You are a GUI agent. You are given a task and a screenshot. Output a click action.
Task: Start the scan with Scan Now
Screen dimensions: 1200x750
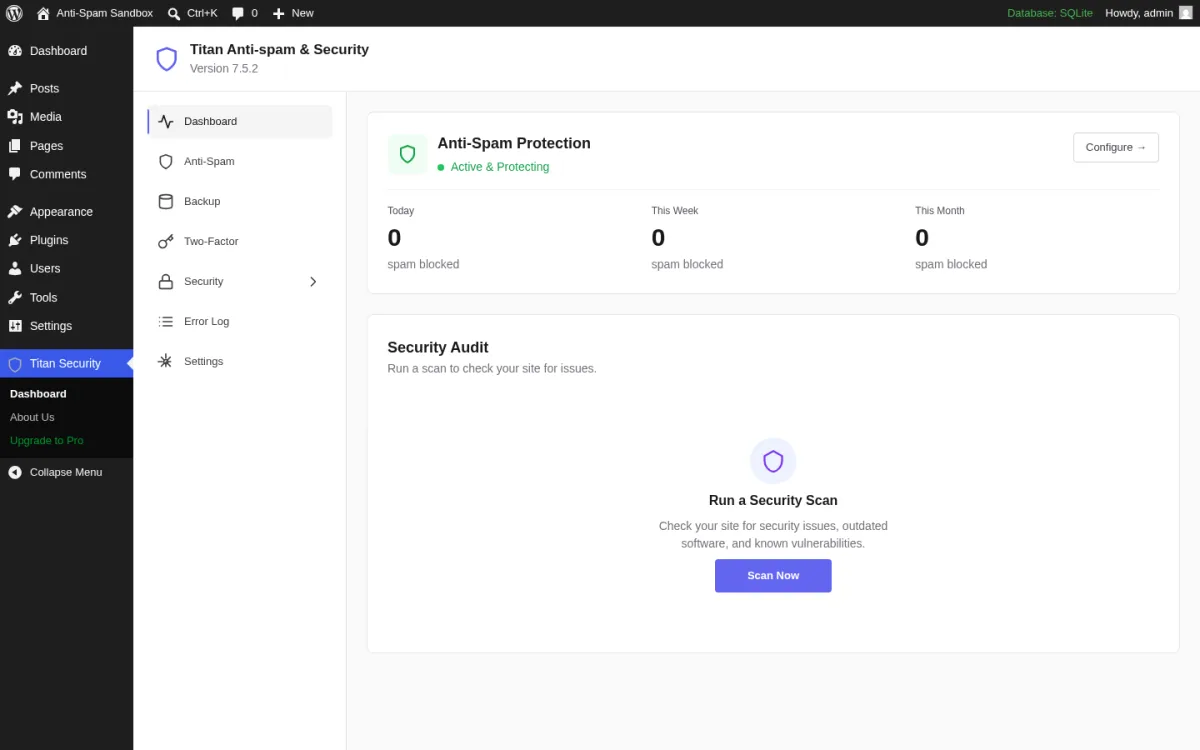tap(773, 575)
